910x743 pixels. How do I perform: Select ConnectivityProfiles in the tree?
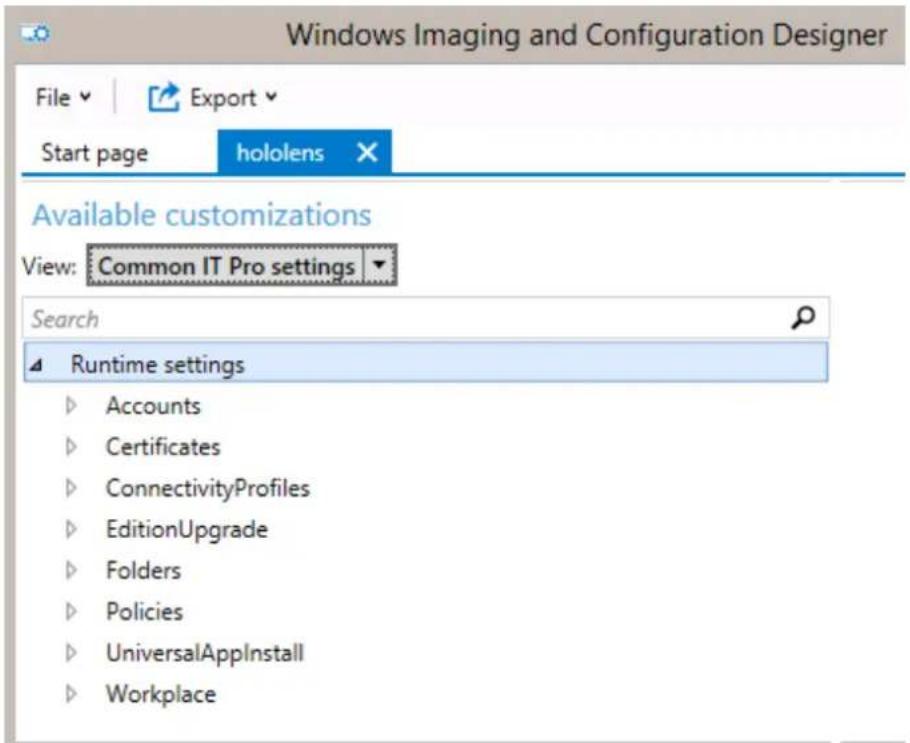click(x=208, y=489)
